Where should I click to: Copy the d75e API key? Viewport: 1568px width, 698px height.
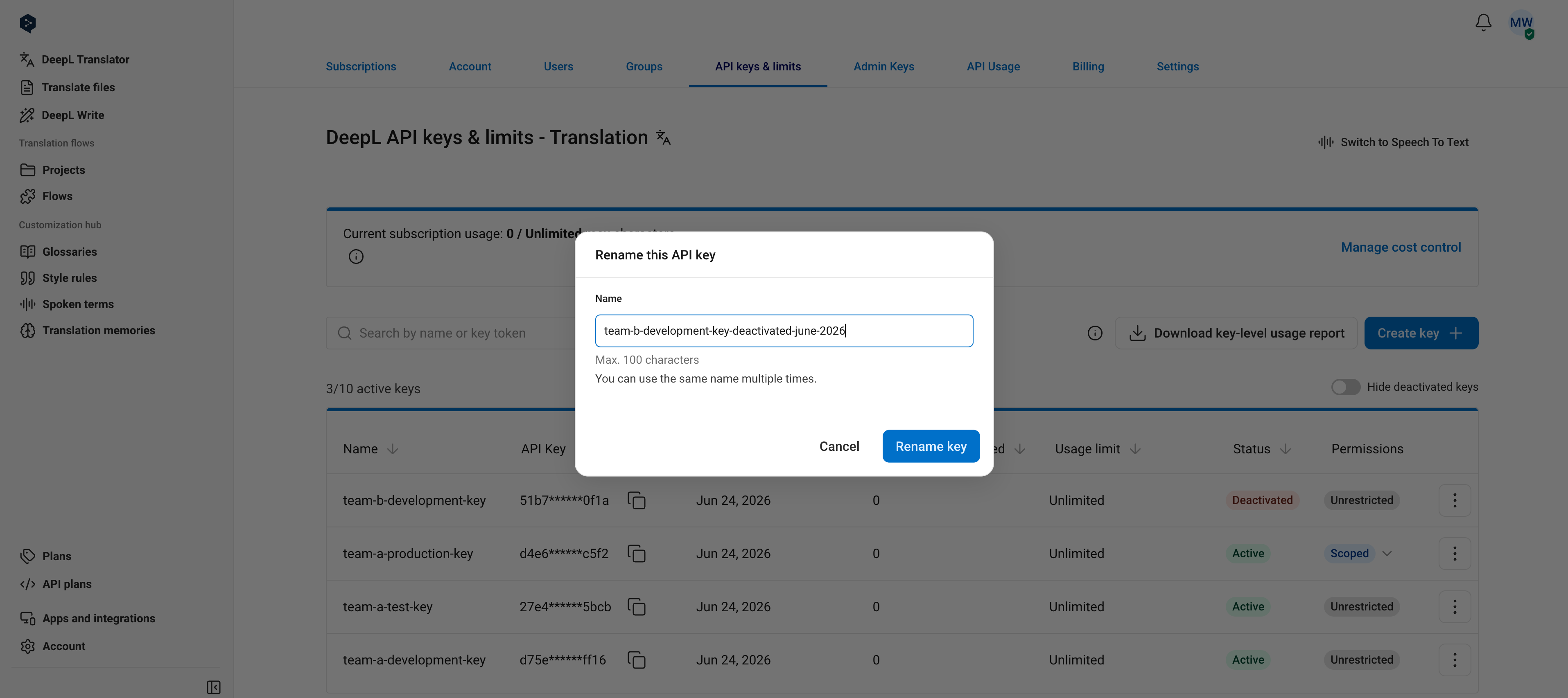637,660
